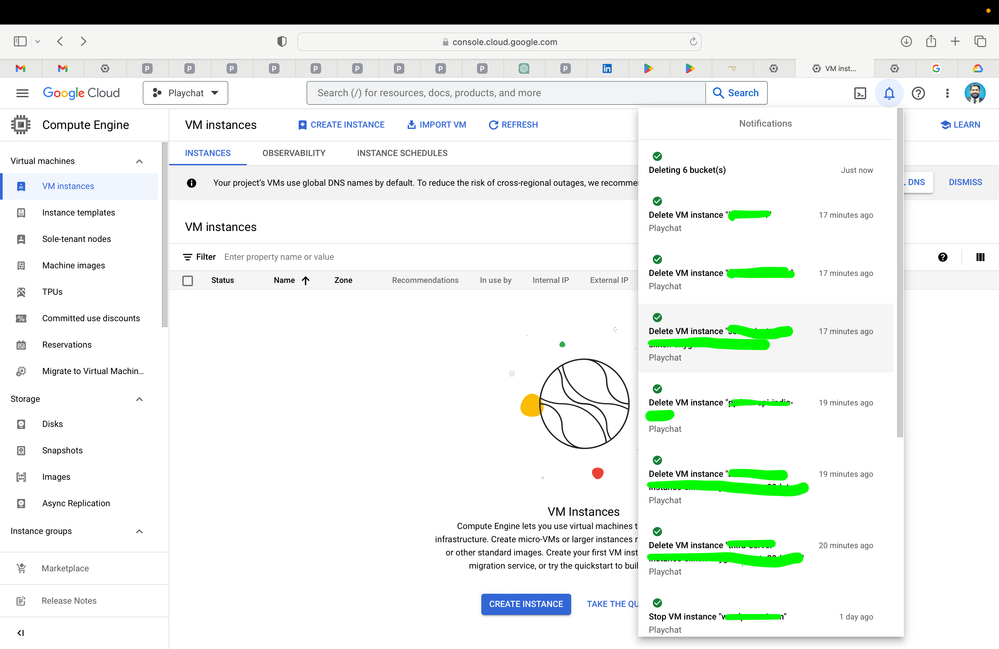Go back in browser history

60,41
